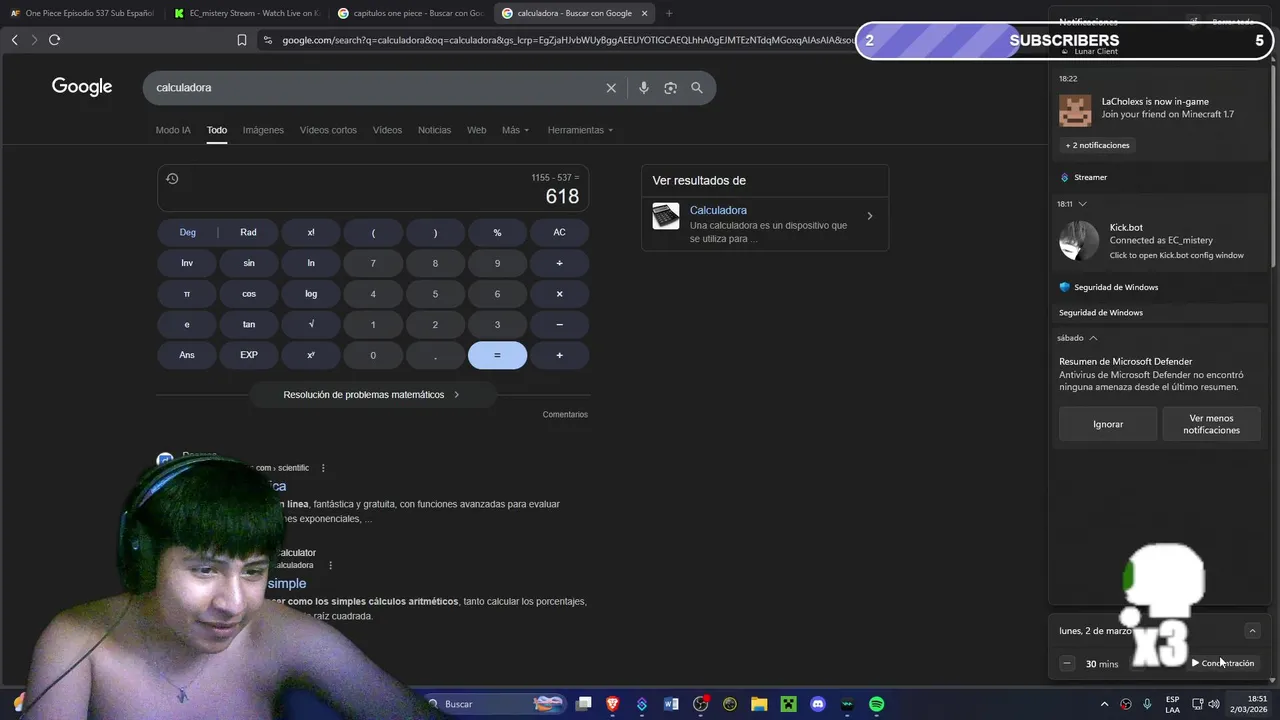
Task: Bookmark this page icon in address bar
Action: tap(241, 40)
